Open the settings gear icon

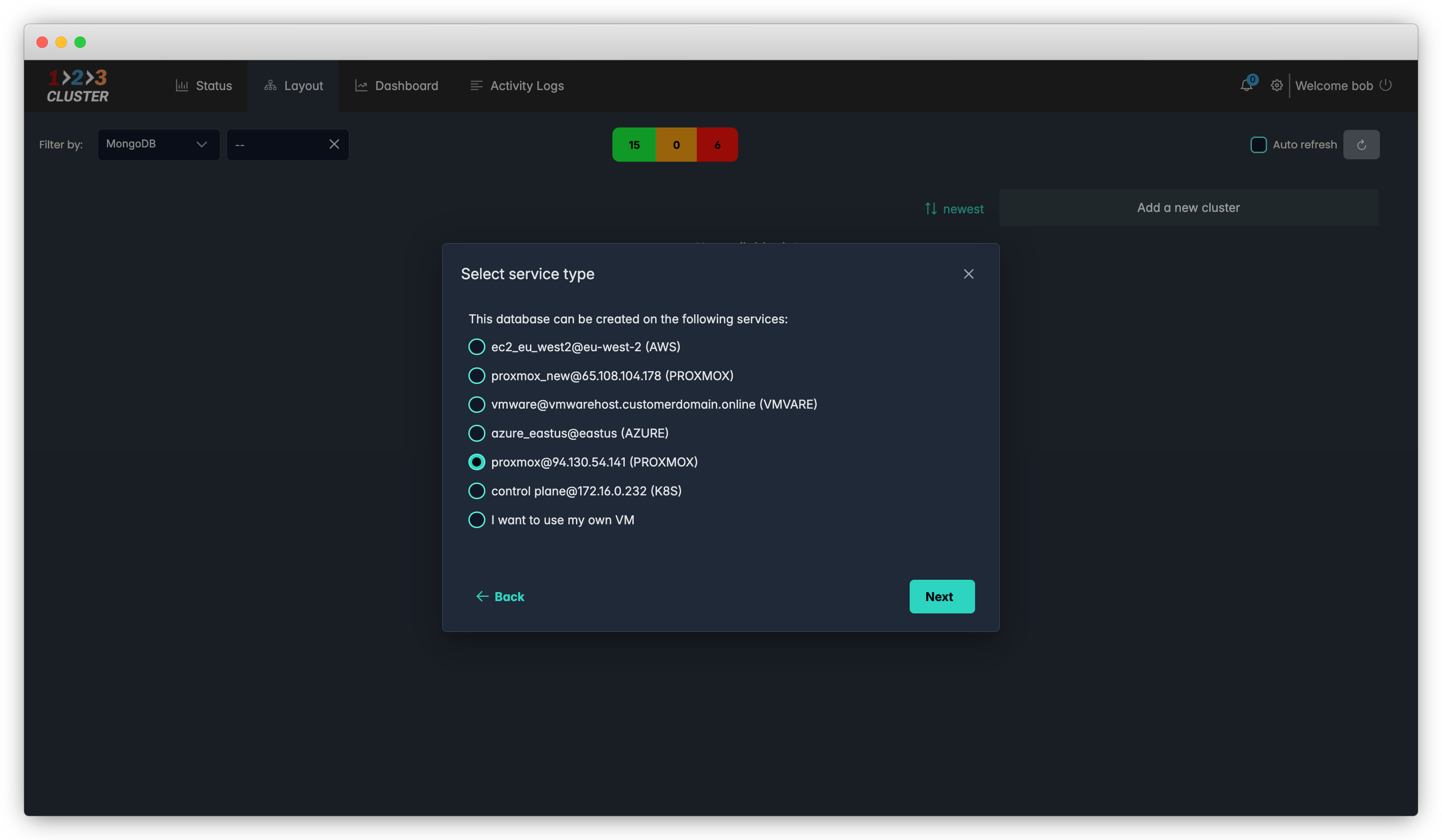click(x=1276, y=86)
